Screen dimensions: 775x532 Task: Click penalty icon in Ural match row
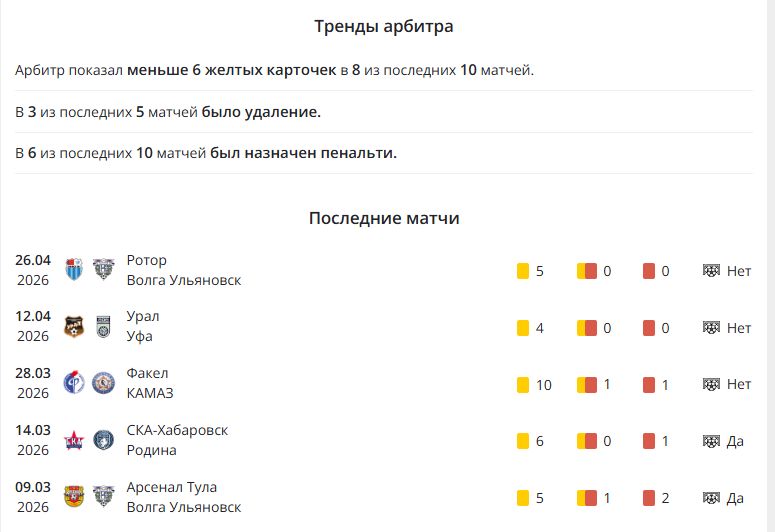coord(712,327)
